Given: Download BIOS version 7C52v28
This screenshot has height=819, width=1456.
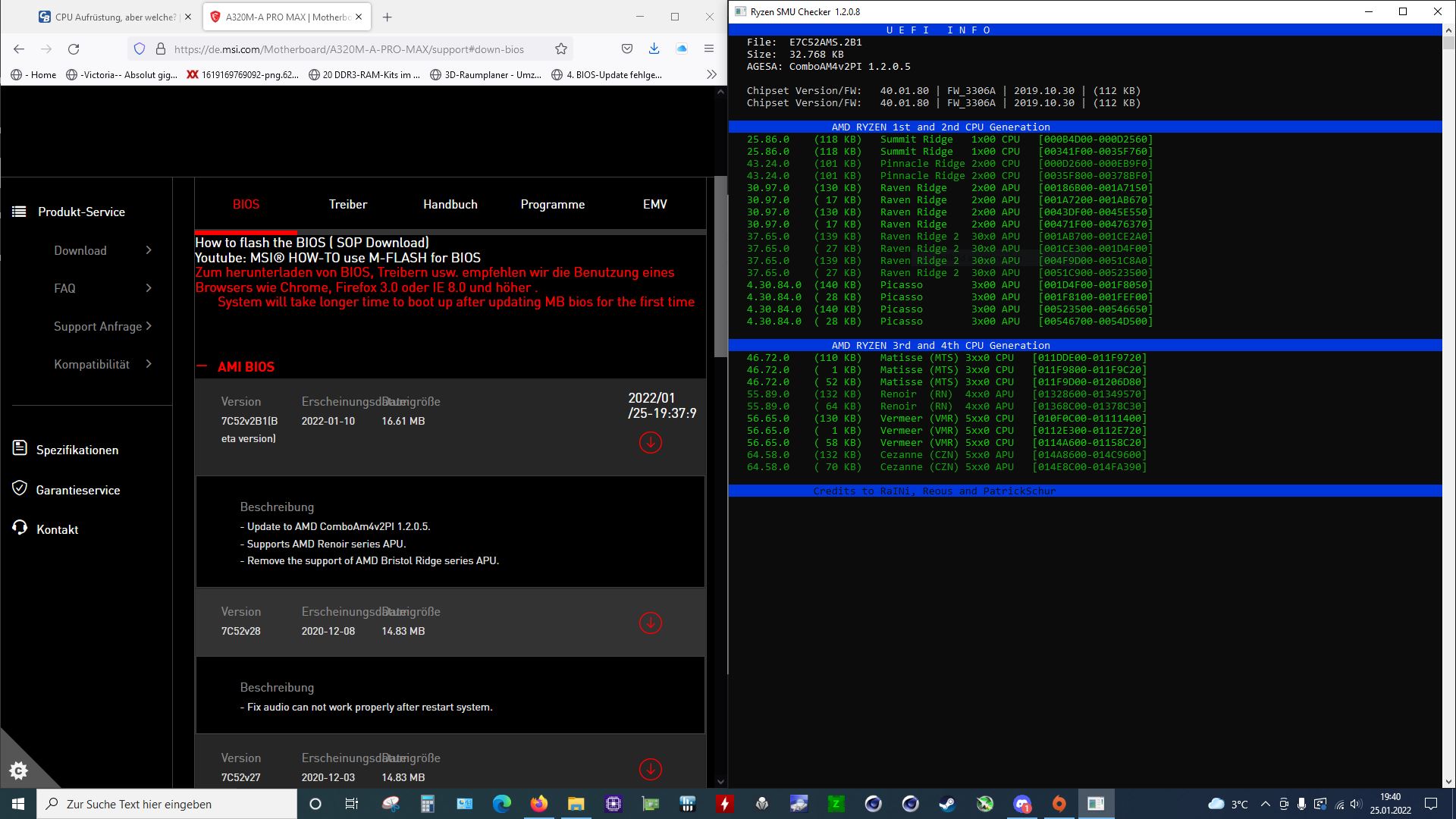Looking at the screenshot, I should point(650,623).
